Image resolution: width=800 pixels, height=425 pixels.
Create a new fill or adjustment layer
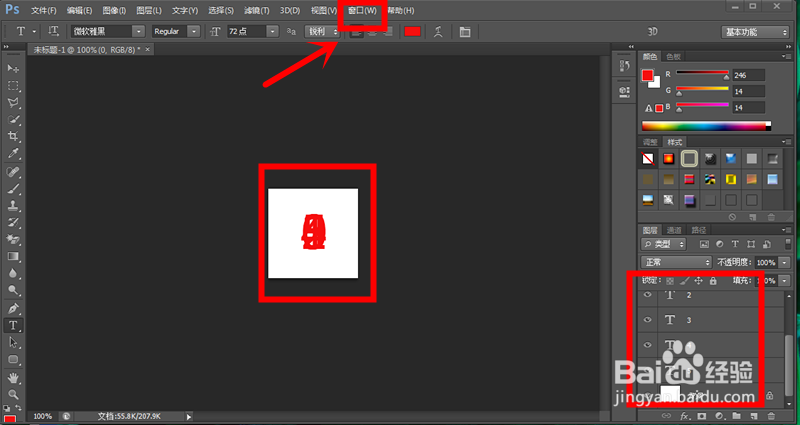coord(719,416)
